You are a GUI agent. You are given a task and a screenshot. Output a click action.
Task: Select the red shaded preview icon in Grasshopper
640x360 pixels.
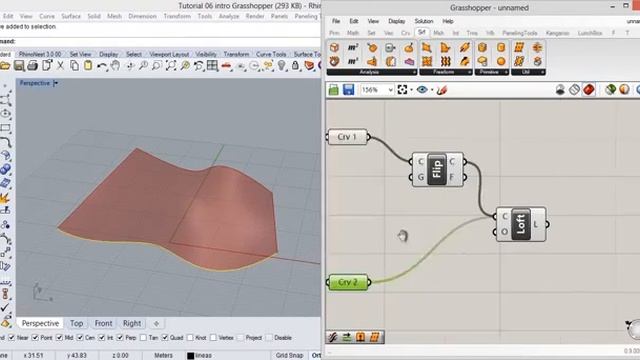coord(589,89)
